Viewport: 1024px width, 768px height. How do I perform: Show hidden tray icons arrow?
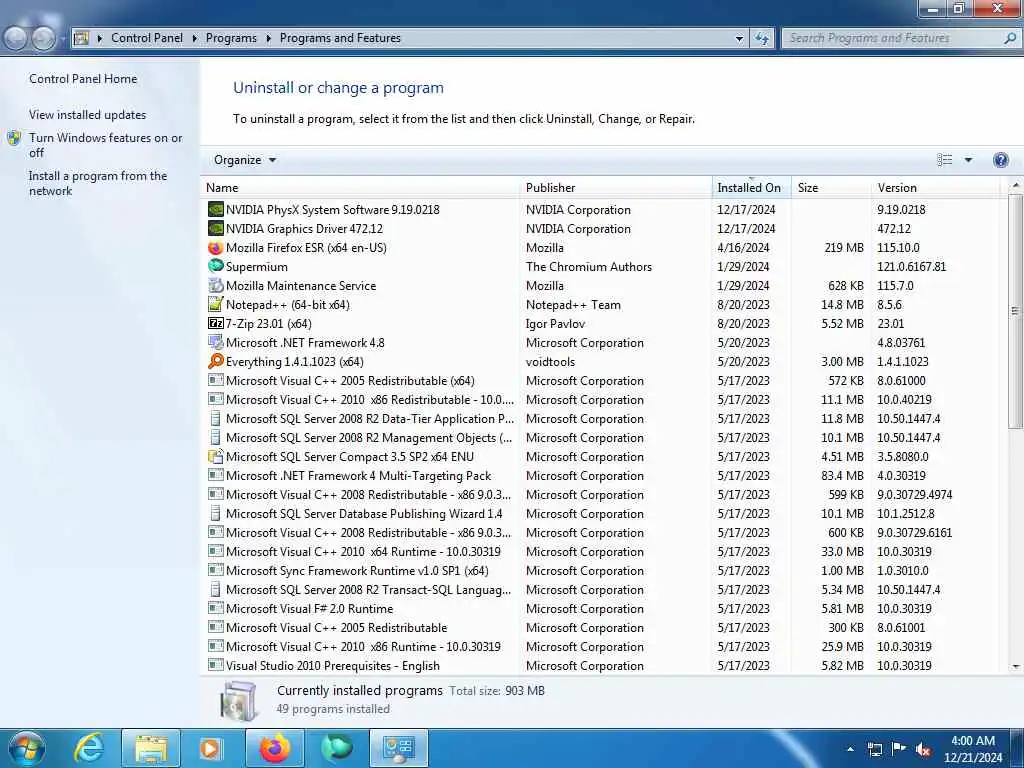[850, 749]
